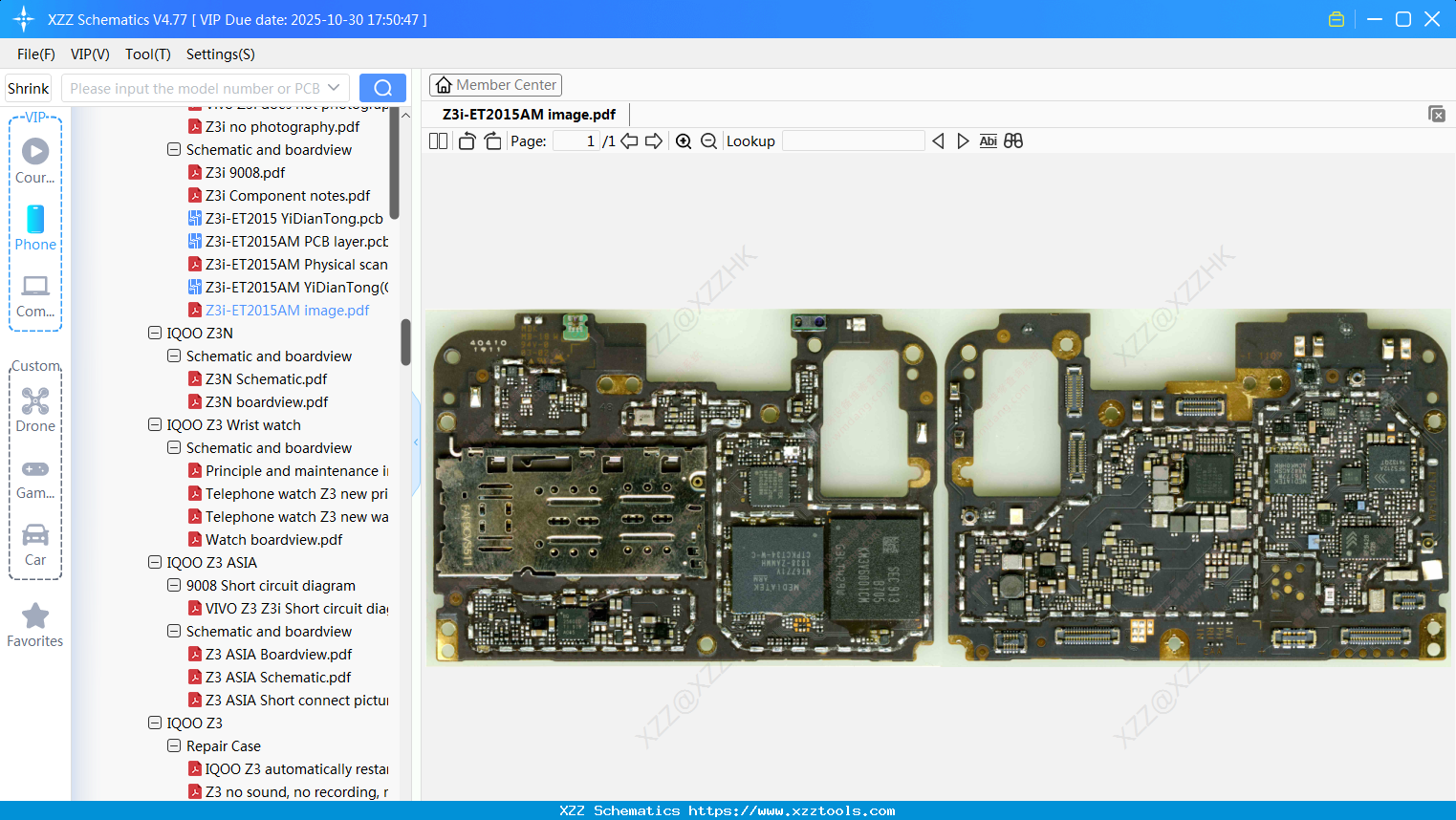Open the model number dropdown arrow
The width and height of the screenshot is (1456, 820).
[334, 88]
